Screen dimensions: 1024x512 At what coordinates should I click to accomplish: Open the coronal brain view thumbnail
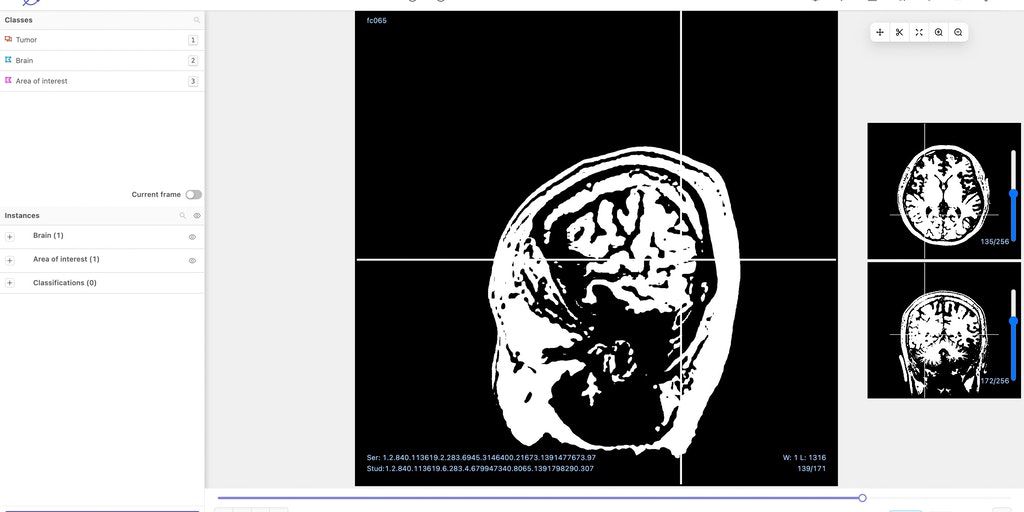pyautogui.click(x=944, y=330)
